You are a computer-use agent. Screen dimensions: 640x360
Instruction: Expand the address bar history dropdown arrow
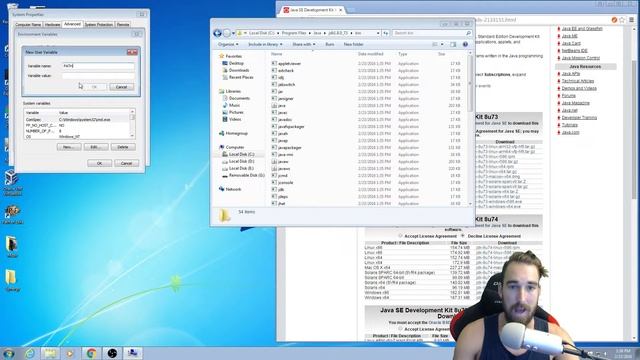coord(378,33)
